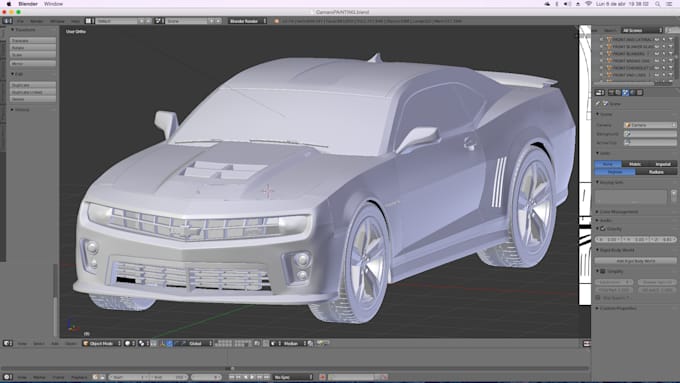Expand the second outliner object row
This screenshot has width=680, height=383.
click(x=602, y=47)
